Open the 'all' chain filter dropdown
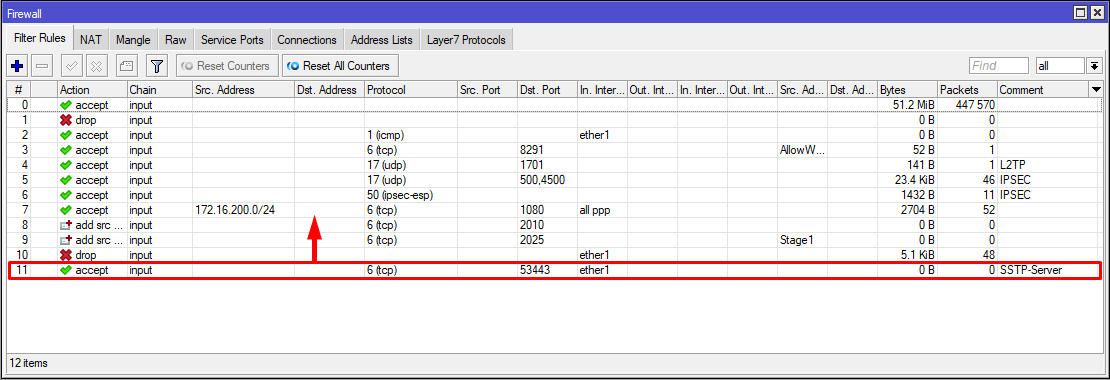Screen dimensions: 1110x380 click(x=1094, y=66)
